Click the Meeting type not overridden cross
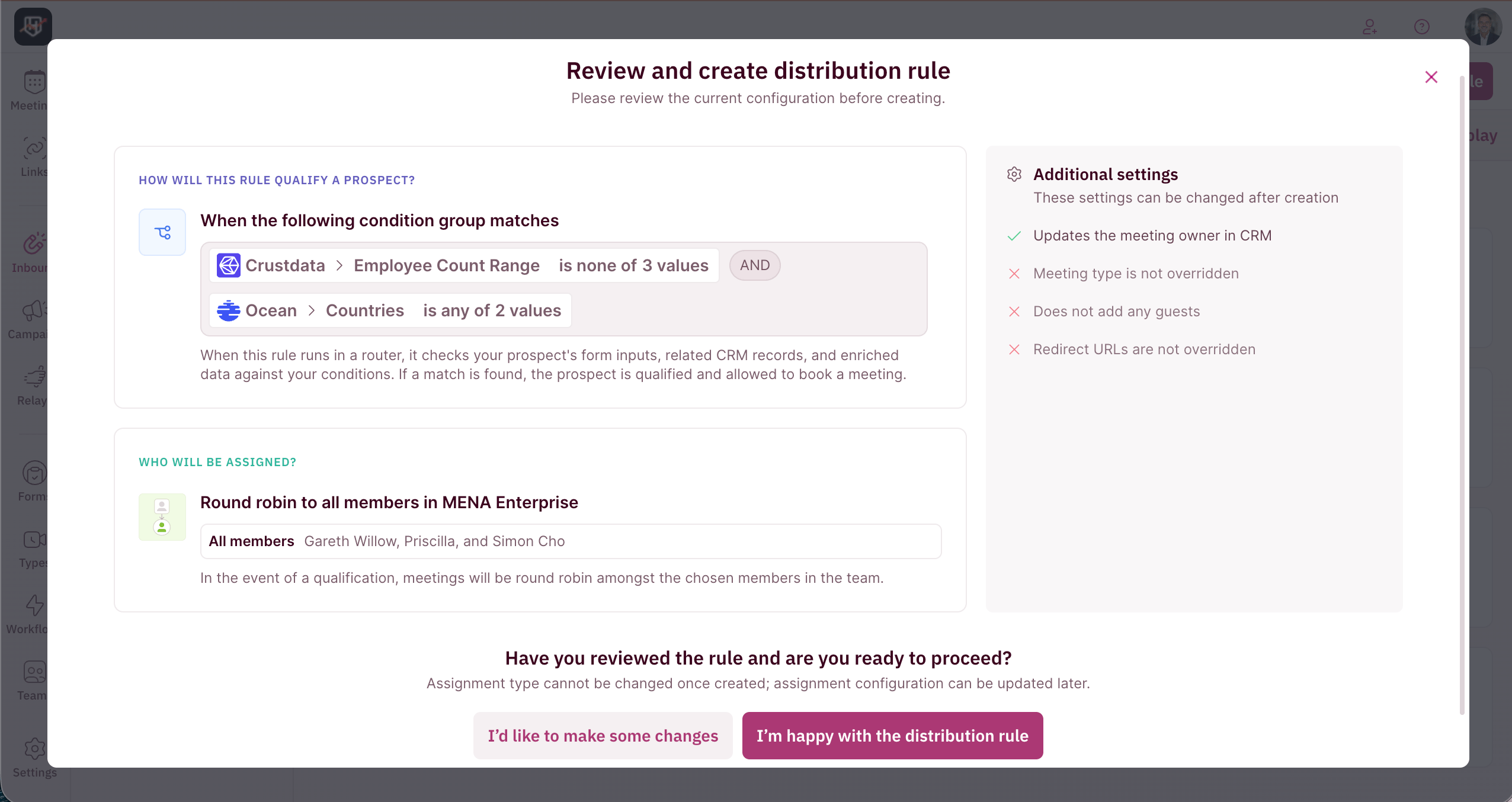Screen dimensions: 1512x802 (1014, 274)
